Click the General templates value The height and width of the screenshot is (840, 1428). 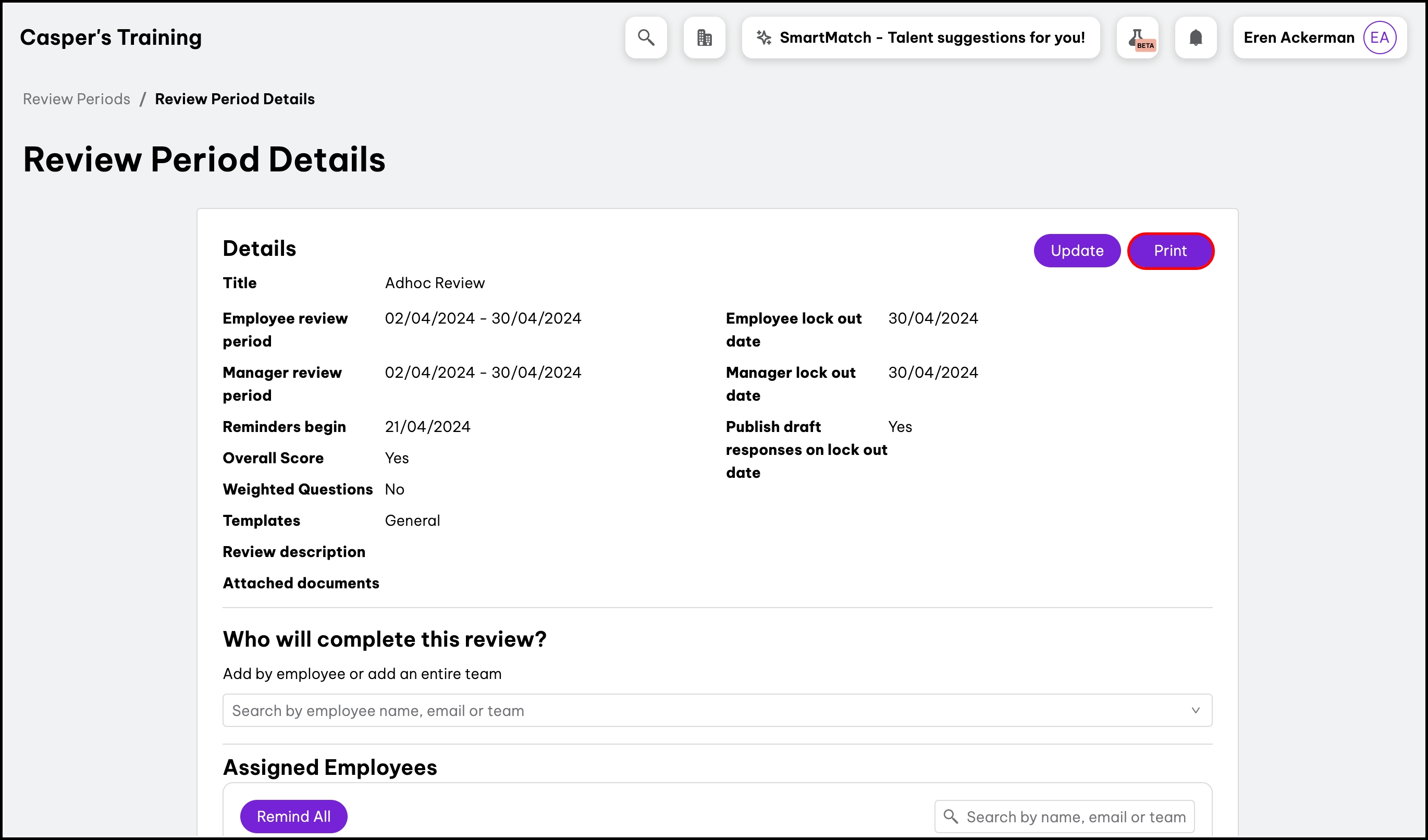pos(412,521)
